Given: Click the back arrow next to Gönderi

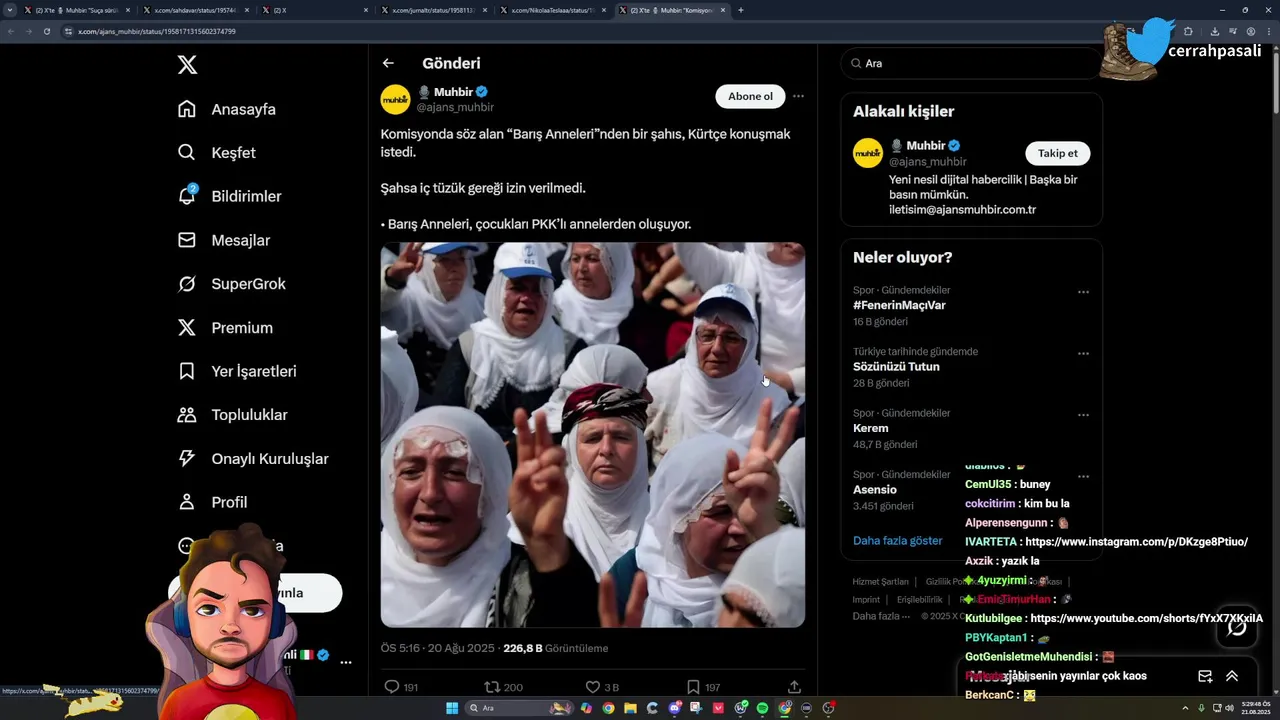Looking at the screenshot, I should click(388, 63).
